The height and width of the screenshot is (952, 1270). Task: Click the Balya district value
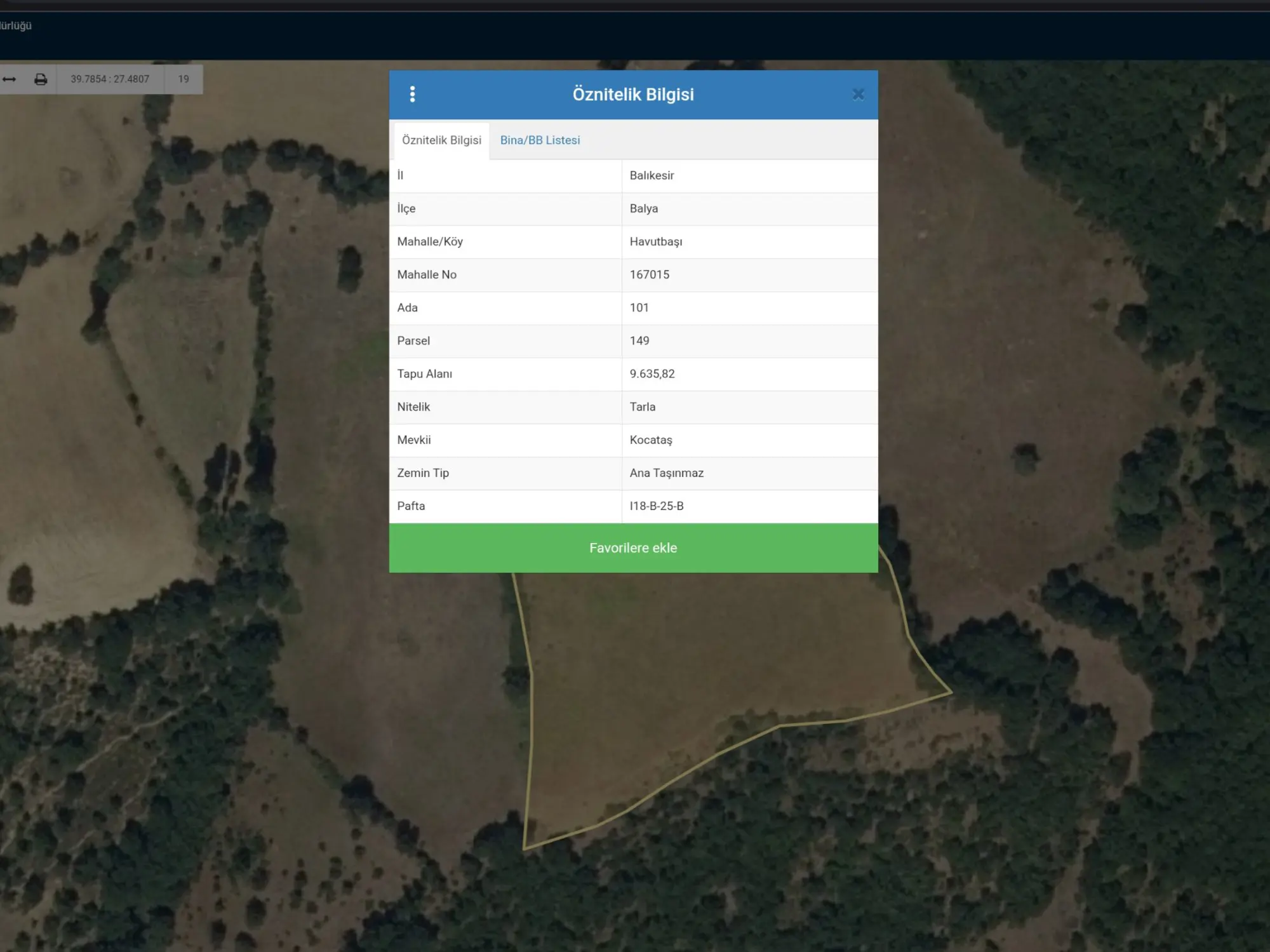tap(644, 208)
